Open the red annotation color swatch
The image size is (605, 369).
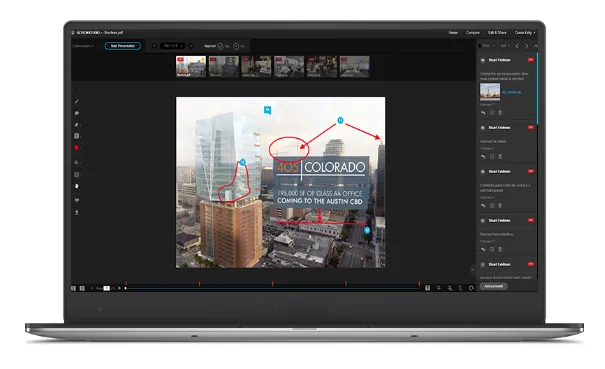click(x=76, y=147)
